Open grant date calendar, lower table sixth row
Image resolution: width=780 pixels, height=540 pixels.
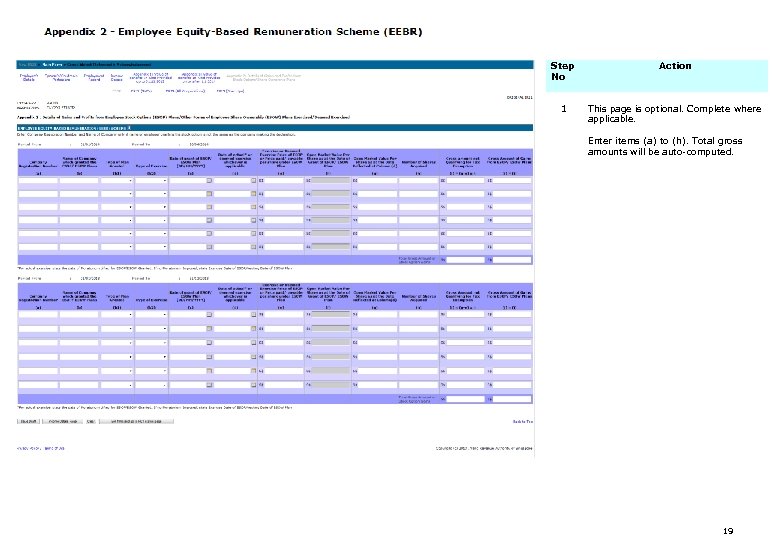tap(209, 385)
